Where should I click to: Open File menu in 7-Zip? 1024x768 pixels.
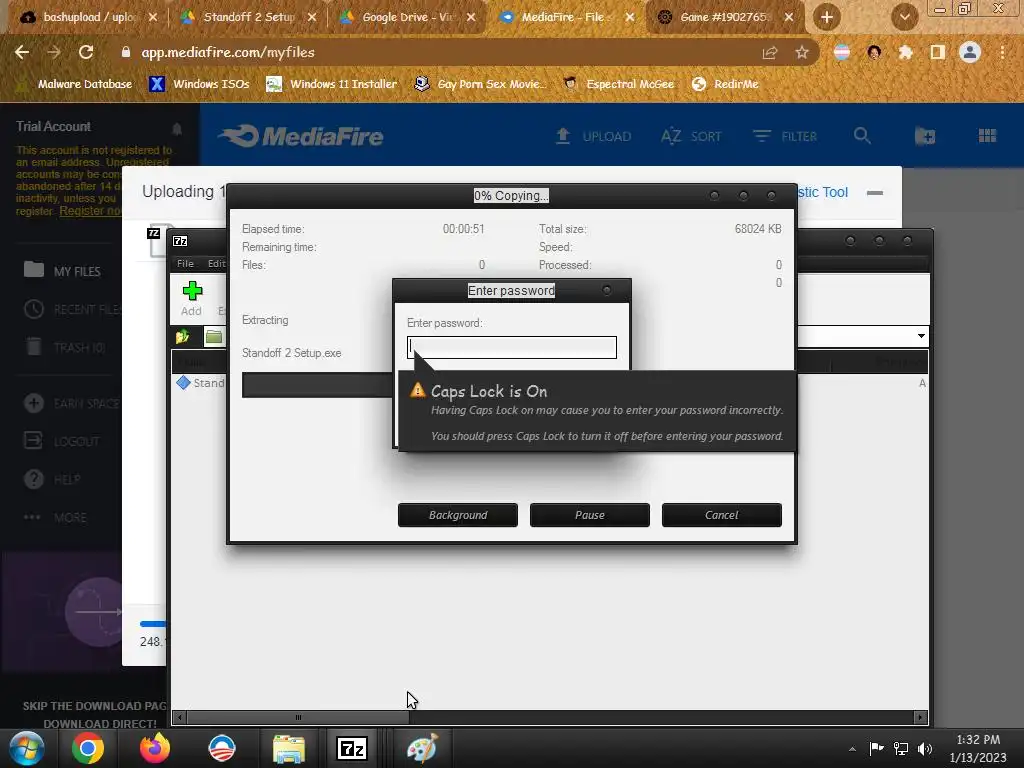tap(185, 263)
